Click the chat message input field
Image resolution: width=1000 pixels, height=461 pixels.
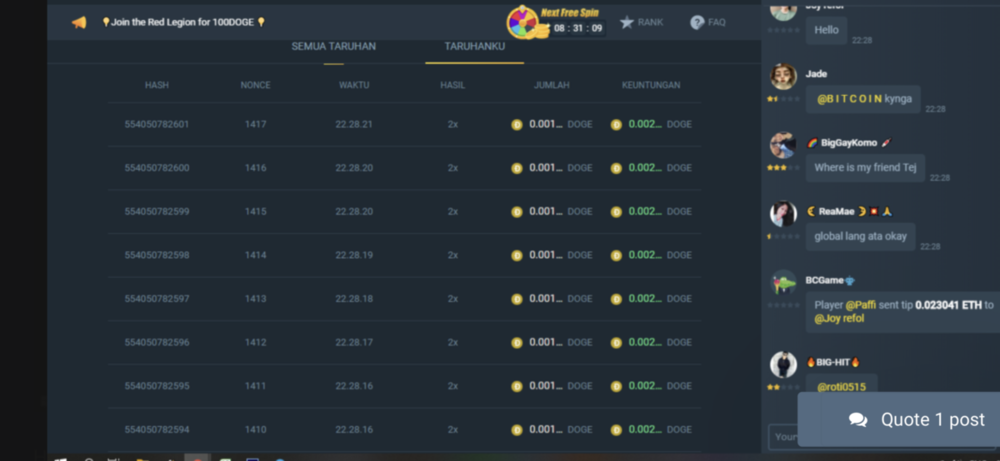pyautogui.click(x=784, y=437)
